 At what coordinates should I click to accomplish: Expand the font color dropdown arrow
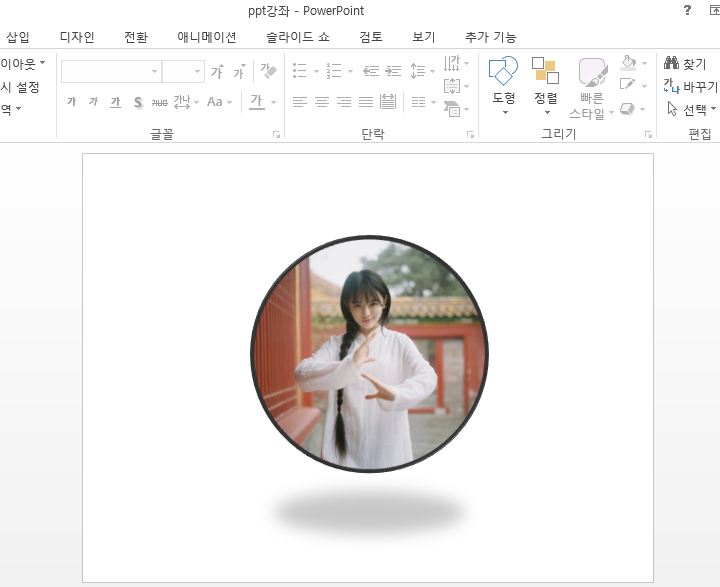point(273,102)
